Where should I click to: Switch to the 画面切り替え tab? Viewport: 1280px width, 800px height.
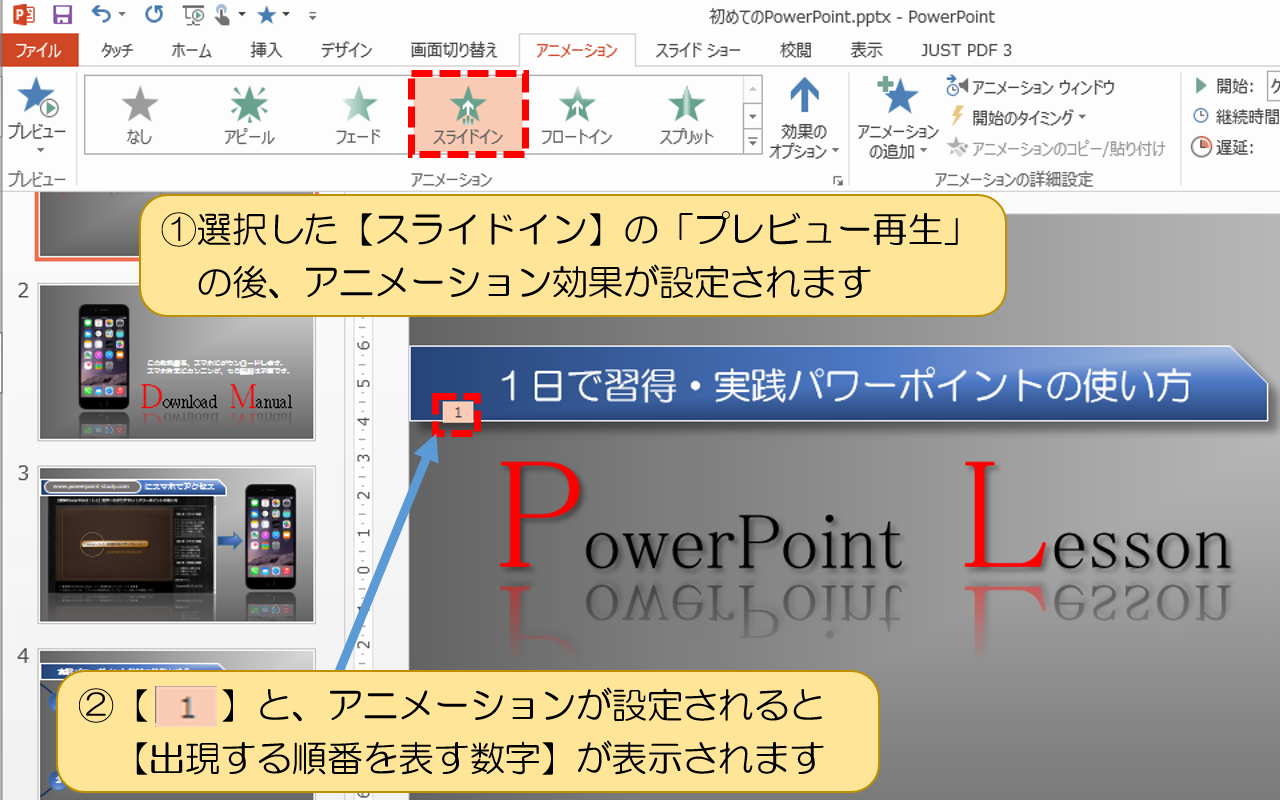coord(454,50)
